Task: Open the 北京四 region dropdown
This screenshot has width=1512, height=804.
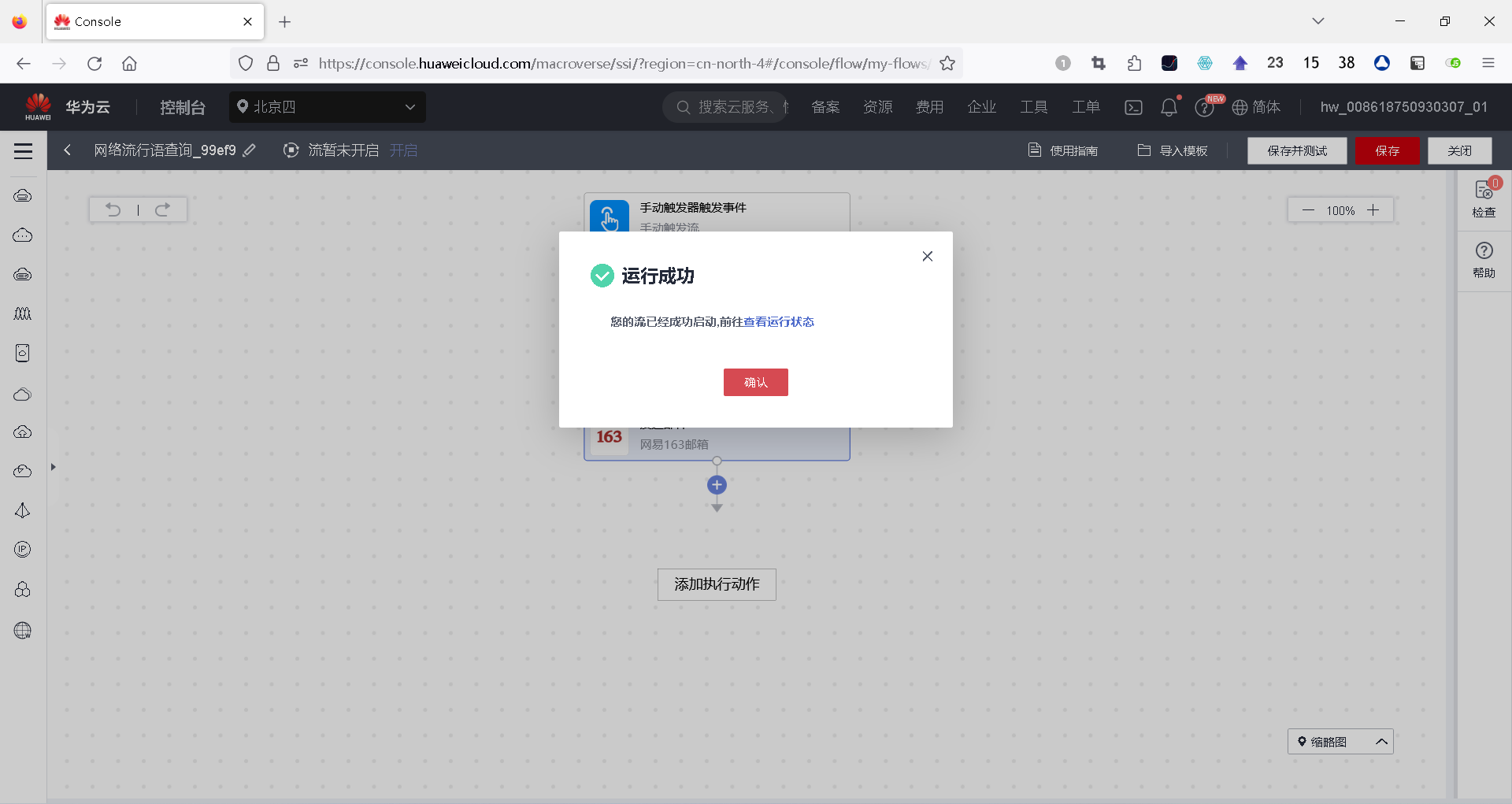Action: pos(328,107)
